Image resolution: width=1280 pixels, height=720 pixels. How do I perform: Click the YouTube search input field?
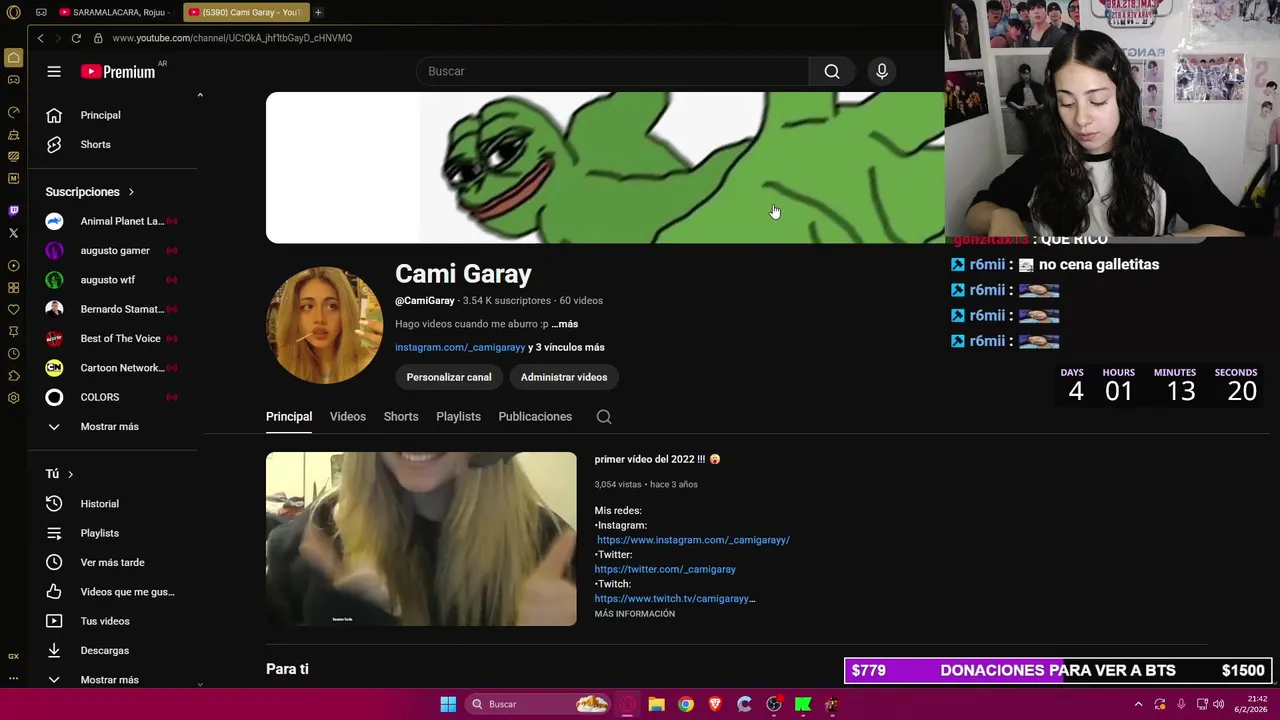612,71
